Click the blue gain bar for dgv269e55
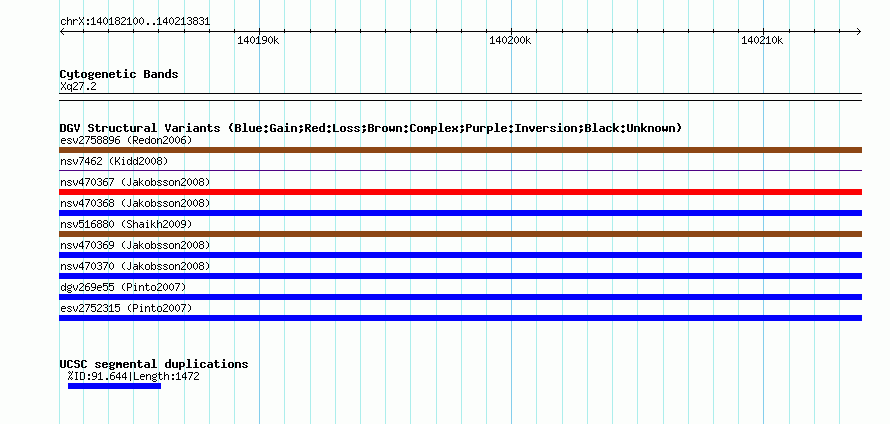This screenshot has width=890, height=424. 460,297
